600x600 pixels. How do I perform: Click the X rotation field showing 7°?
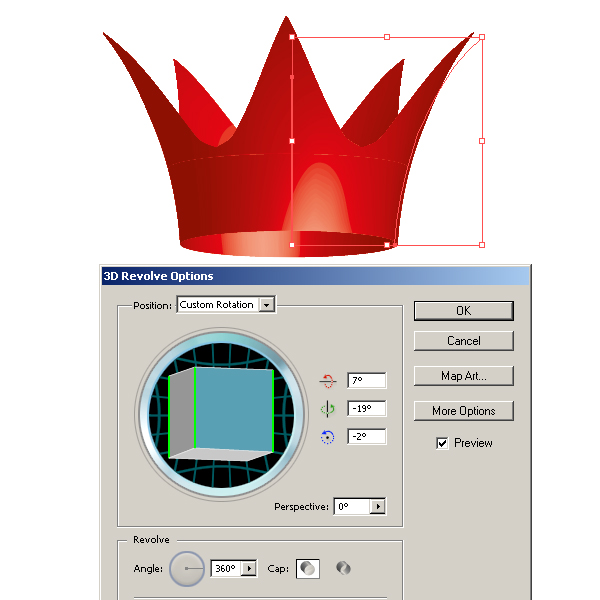pos(367,380)
